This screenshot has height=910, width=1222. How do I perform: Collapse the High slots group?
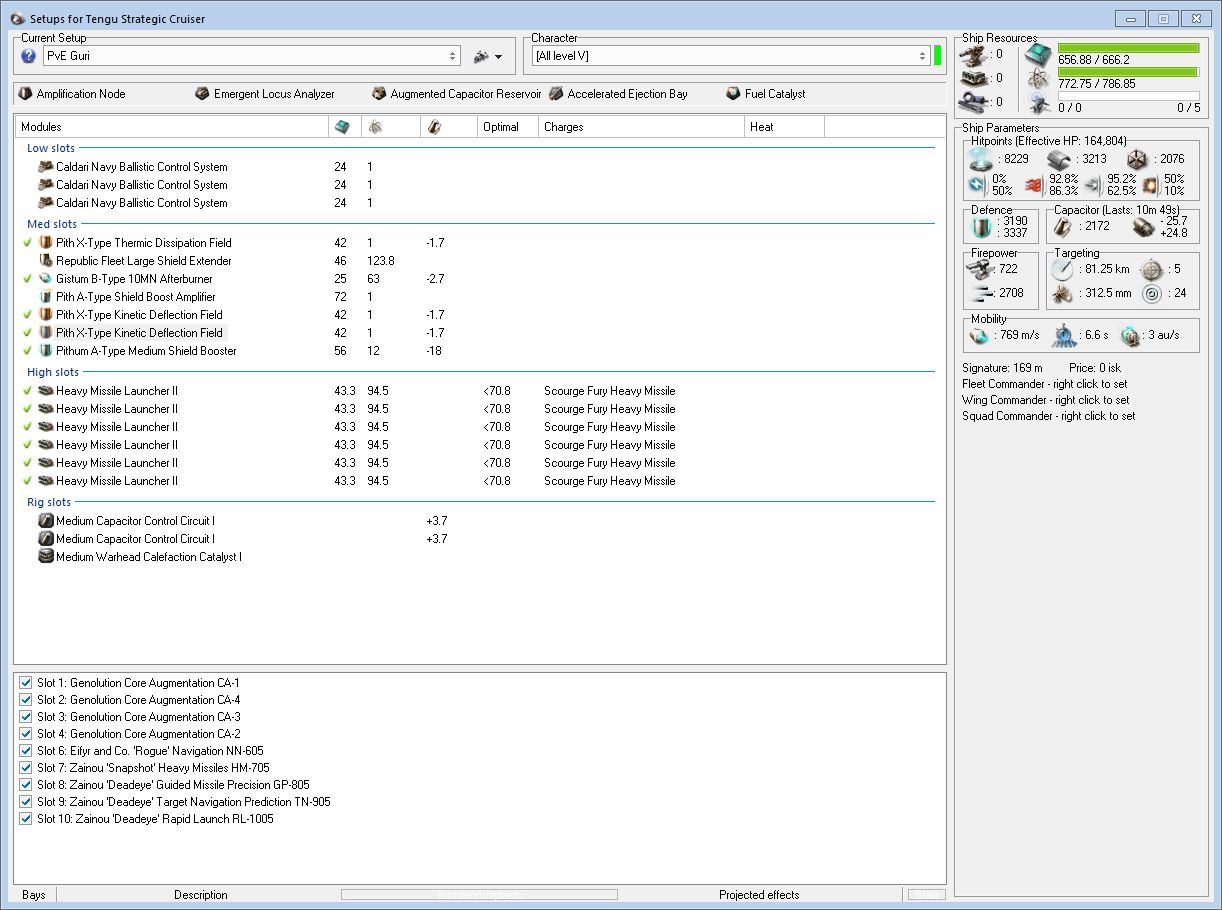[x=53, y=372]
